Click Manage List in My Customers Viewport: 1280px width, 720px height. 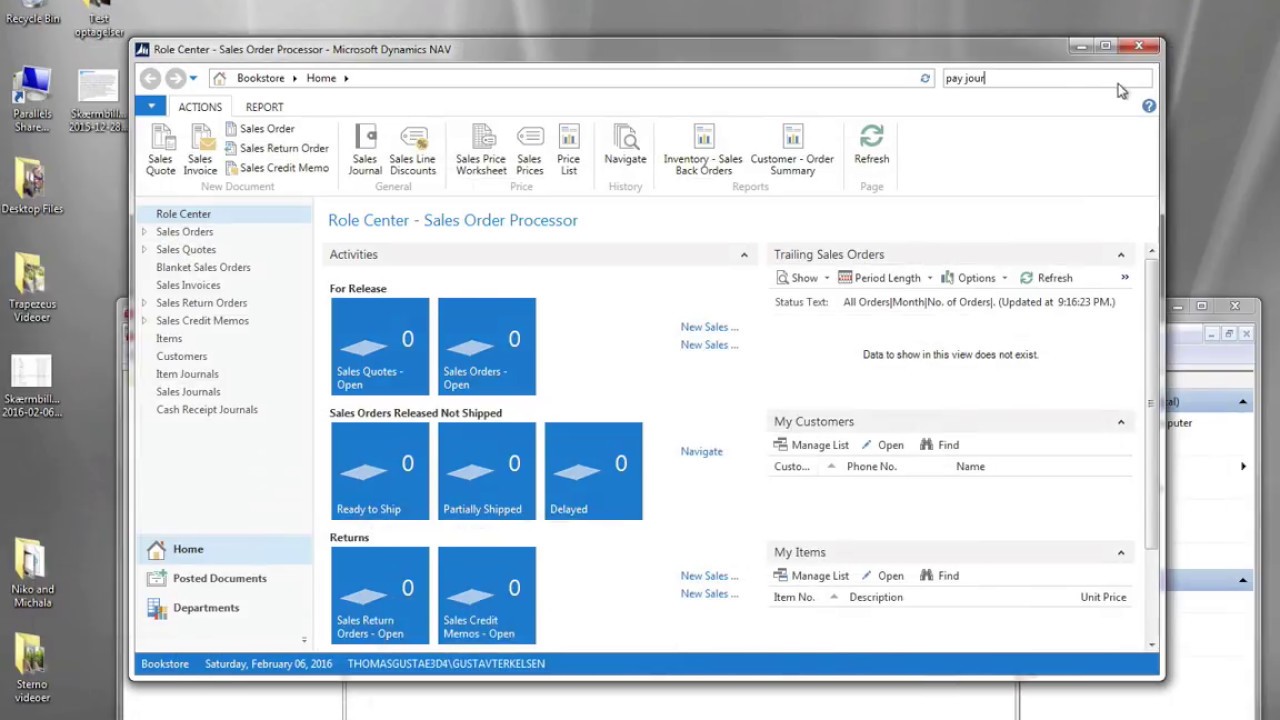(811, 445)
